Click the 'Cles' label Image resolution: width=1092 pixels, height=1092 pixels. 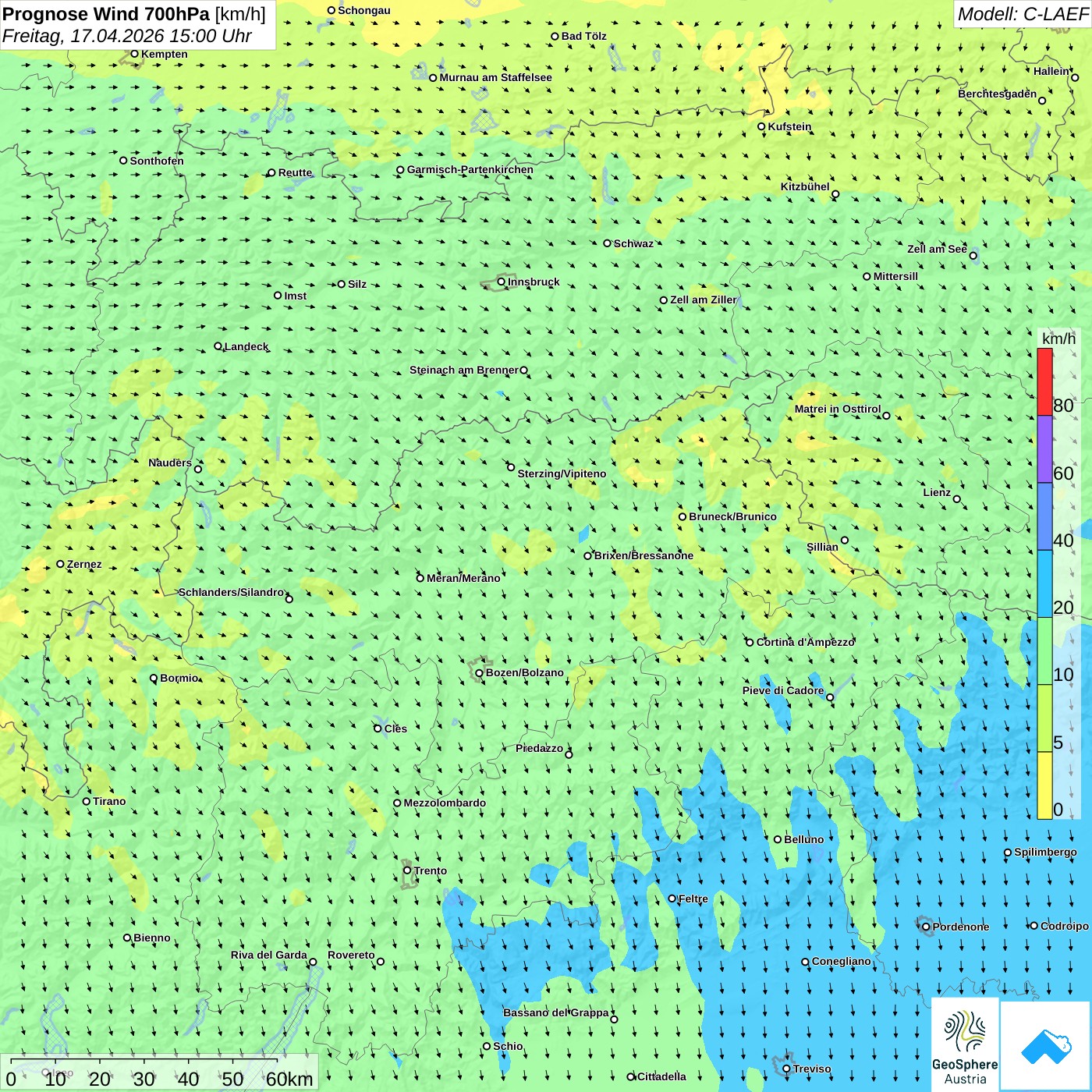[395, 729]
